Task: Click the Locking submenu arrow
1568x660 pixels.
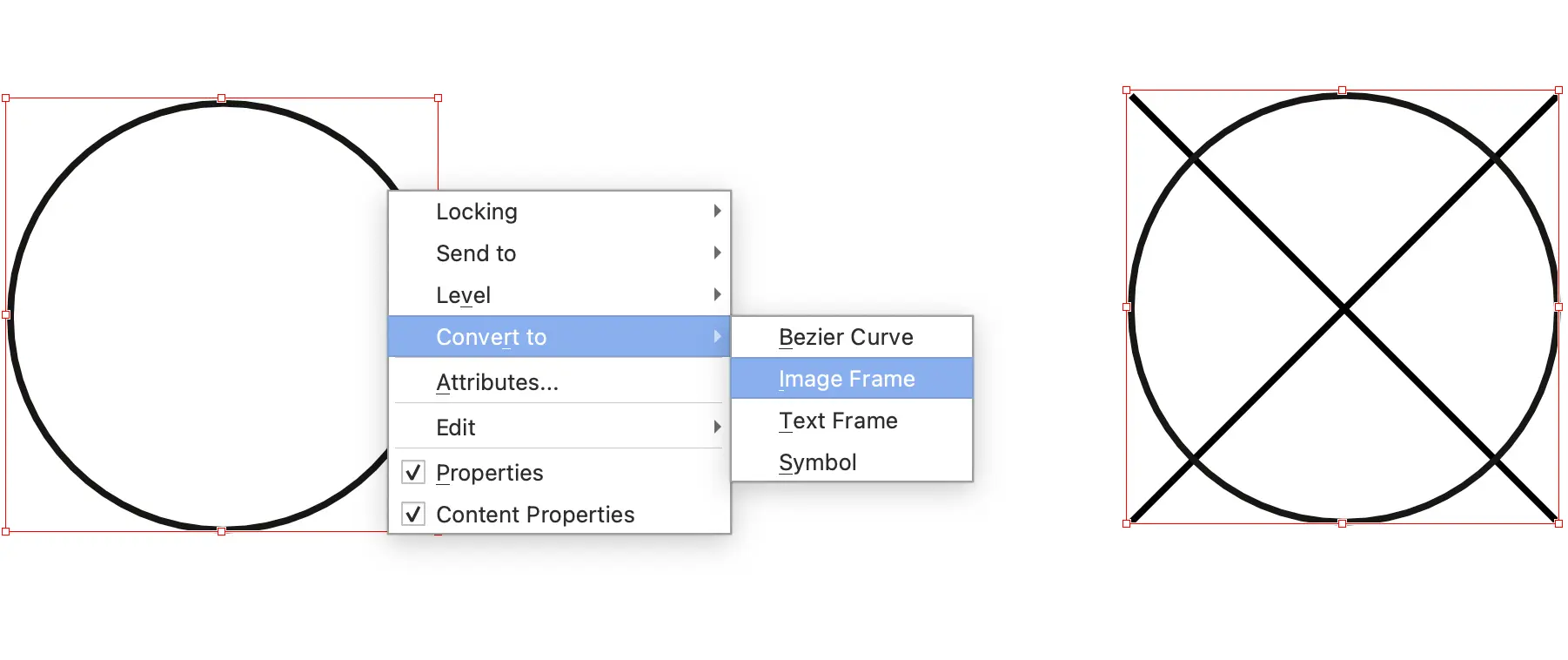Action: pyautogui.click(x=717, y=211)
